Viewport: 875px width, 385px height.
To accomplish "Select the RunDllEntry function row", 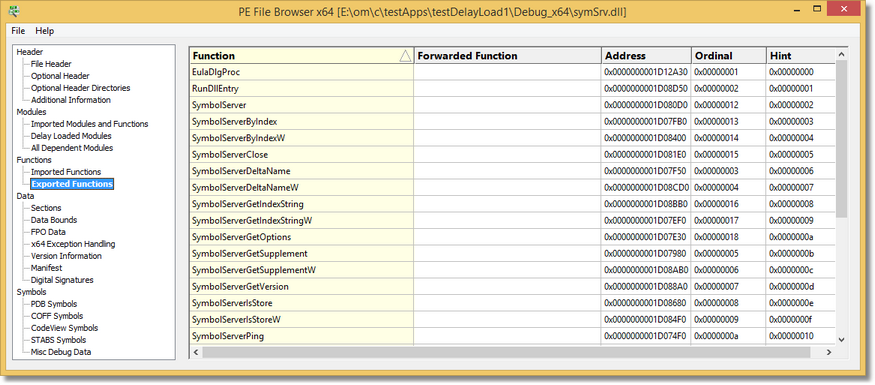I will click(301, 88).
